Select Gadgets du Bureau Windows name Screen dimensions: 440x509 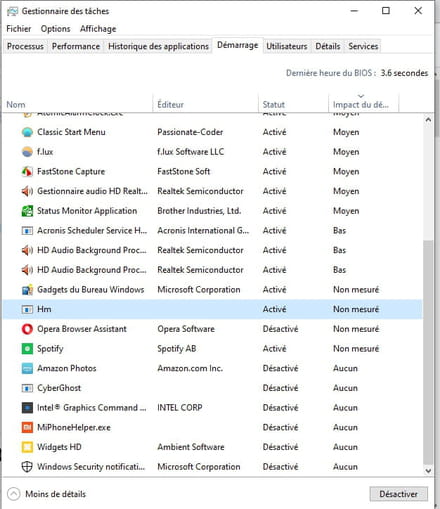(91, 290)
